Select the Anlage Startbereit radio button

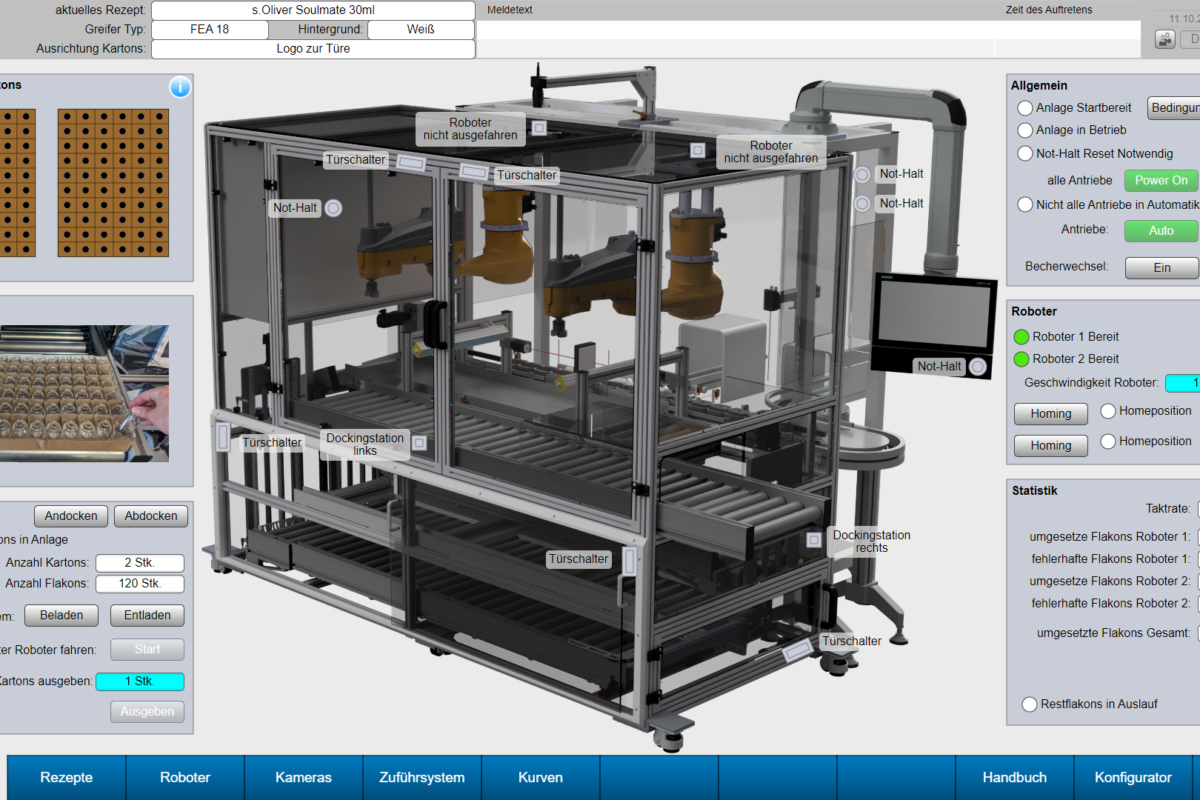click(x=1025, y=108)
